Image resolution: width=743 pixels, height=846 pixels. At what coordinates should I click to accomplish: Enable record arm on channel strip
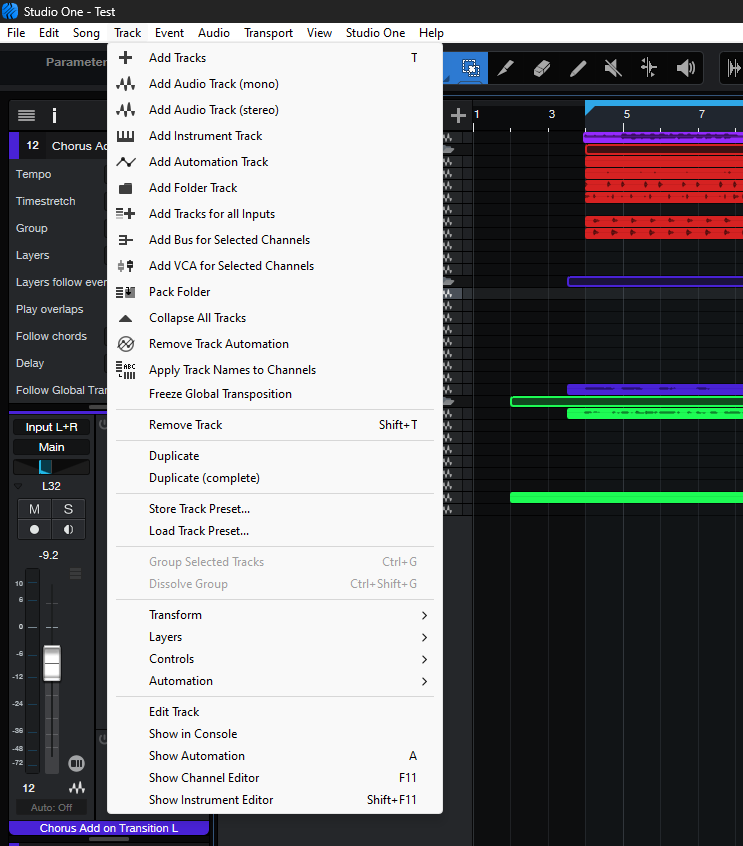point(34,530)
